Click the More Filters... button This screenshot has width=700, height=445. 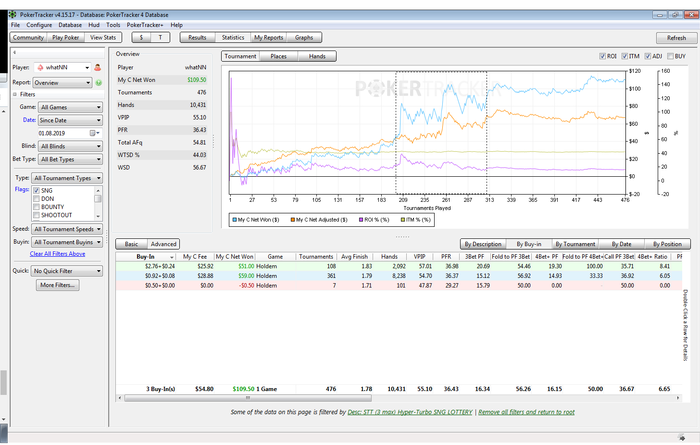click(x=58, y=285)
